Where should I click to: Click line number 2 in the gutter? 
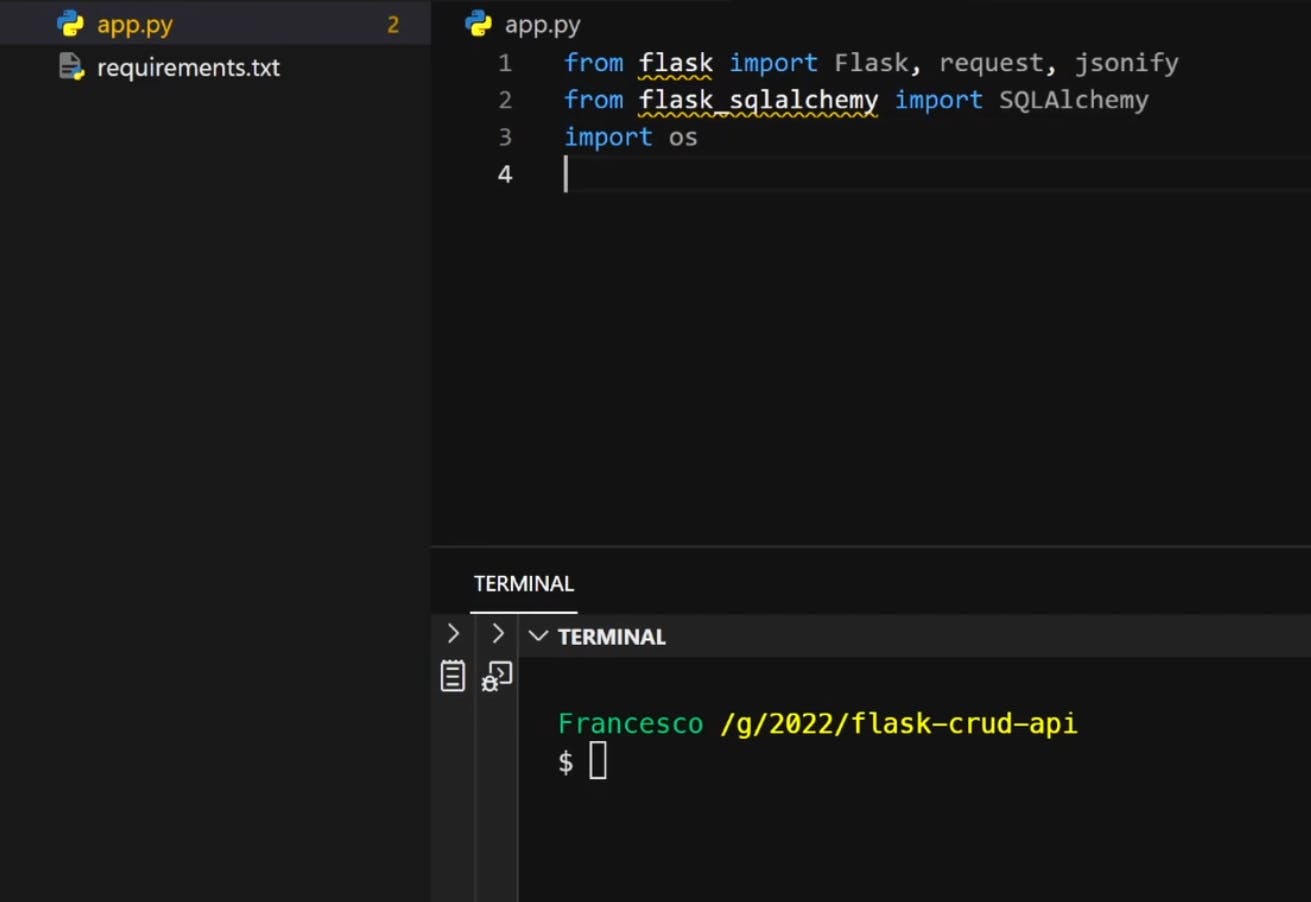[x=505, y=100]
